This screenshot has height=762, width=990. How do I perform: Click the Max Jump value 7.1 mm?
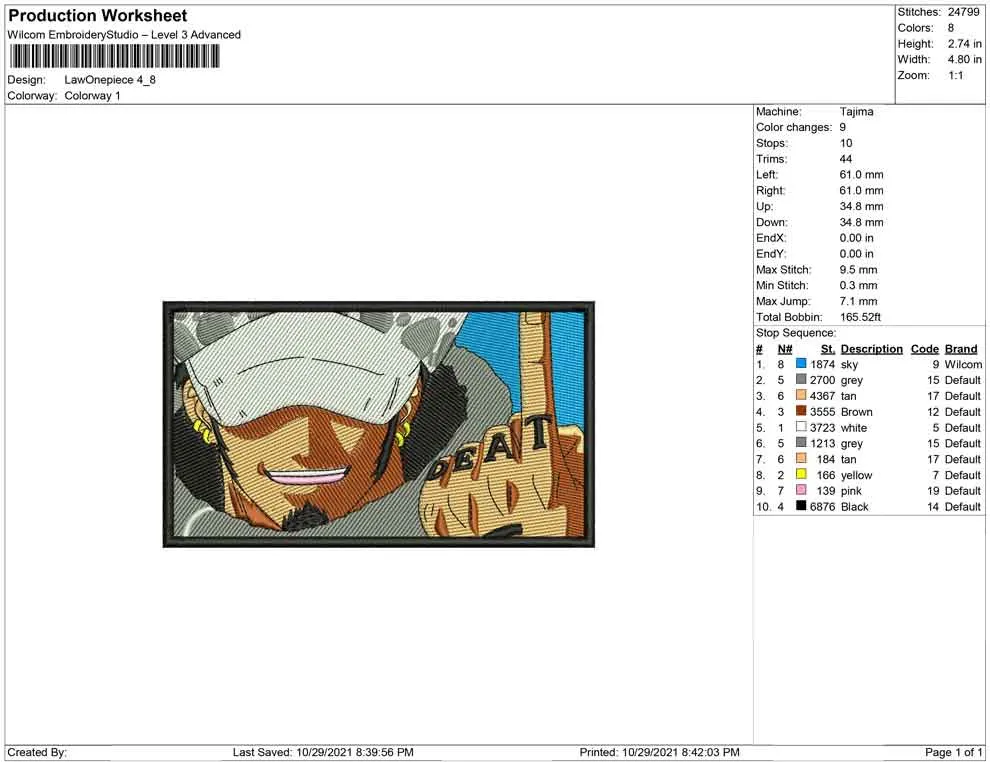pos(859,301)
